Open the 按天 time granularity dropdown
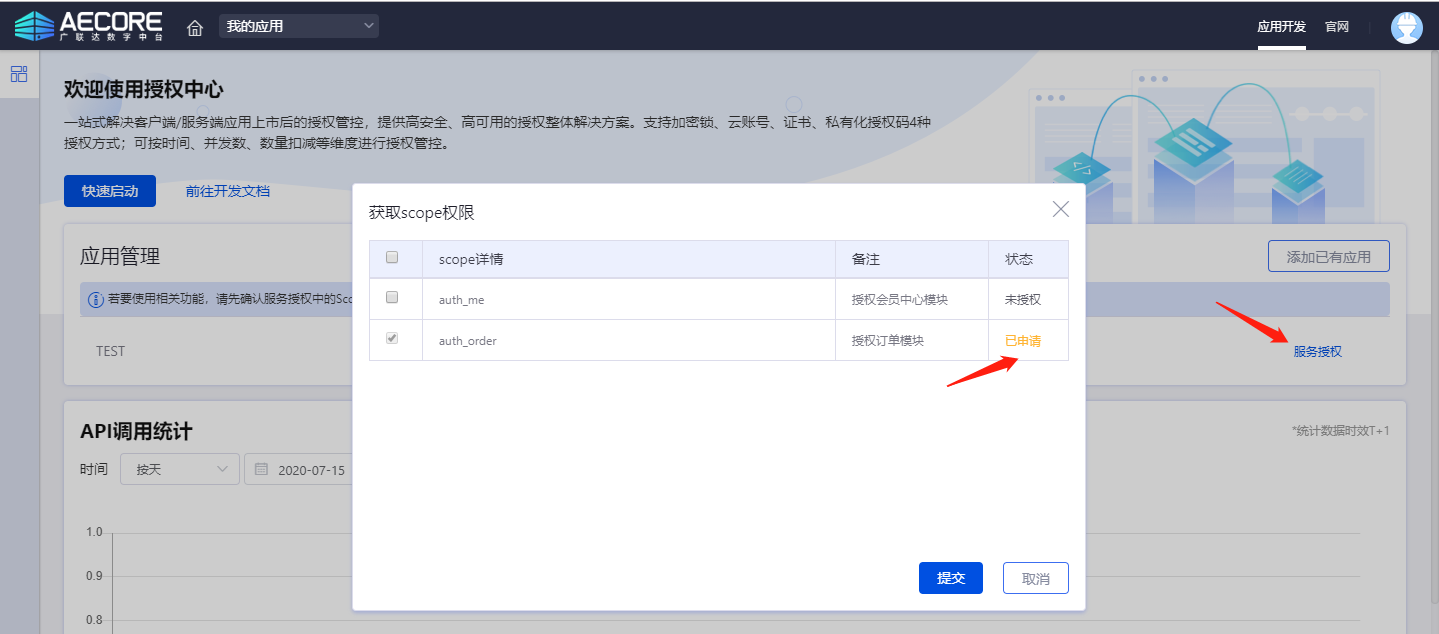 click(180, 469)
